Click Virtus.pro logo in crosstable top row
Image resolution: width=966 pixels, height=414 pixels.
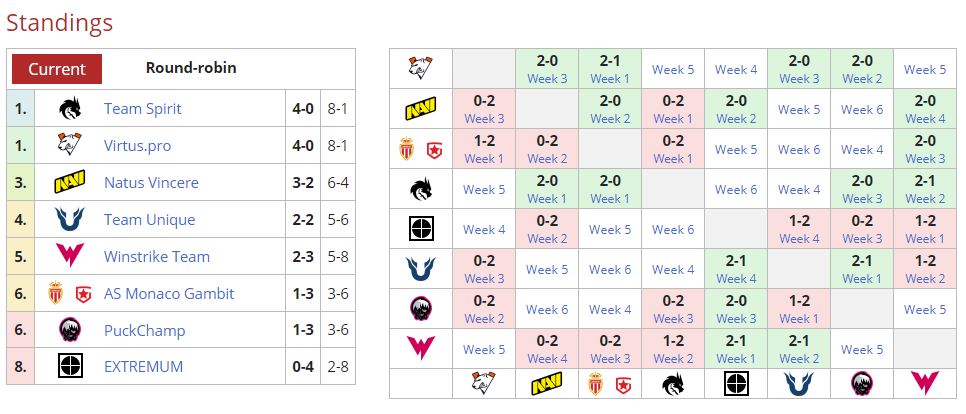point(421,69)
